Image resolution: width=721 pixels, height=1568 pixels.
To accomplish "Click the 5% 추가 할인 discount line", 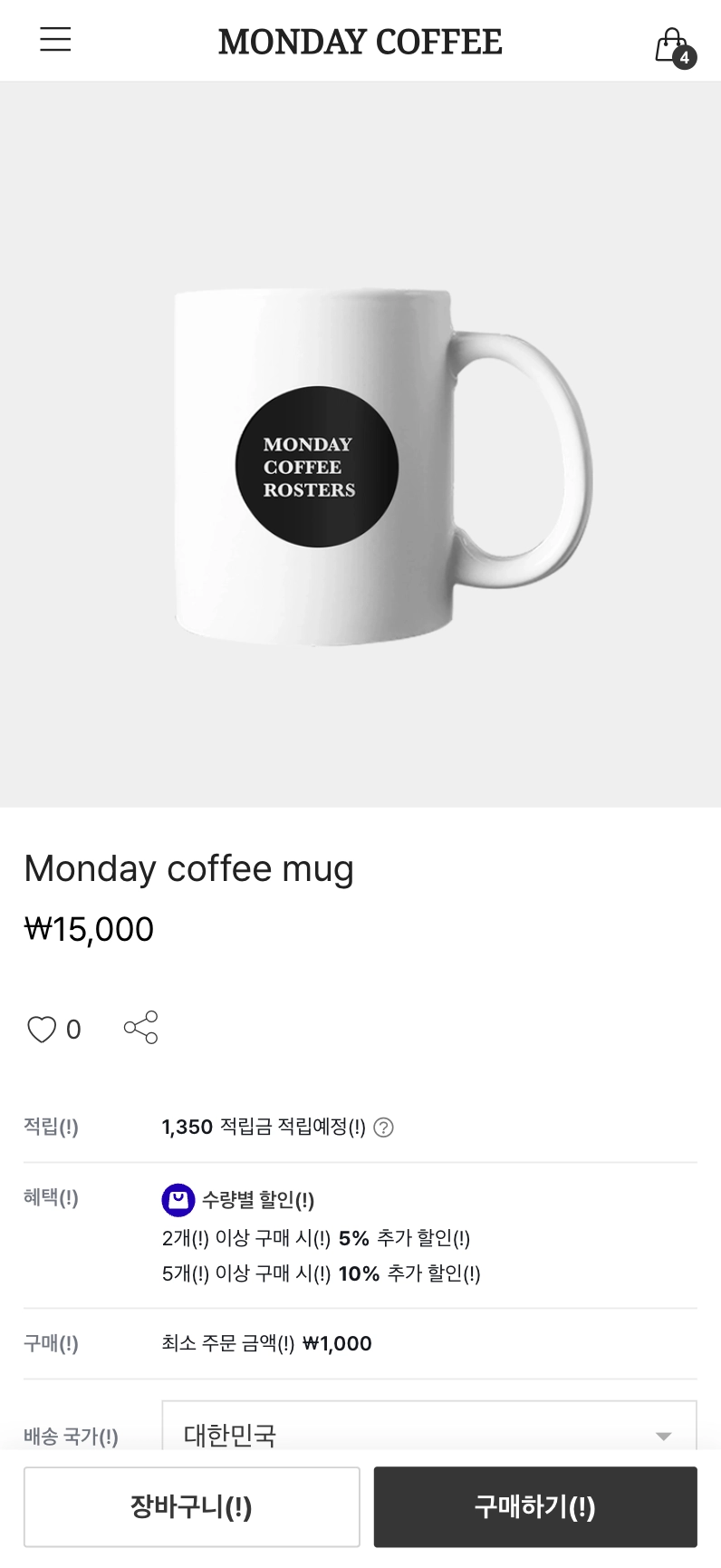I will tap(316, 1238).
